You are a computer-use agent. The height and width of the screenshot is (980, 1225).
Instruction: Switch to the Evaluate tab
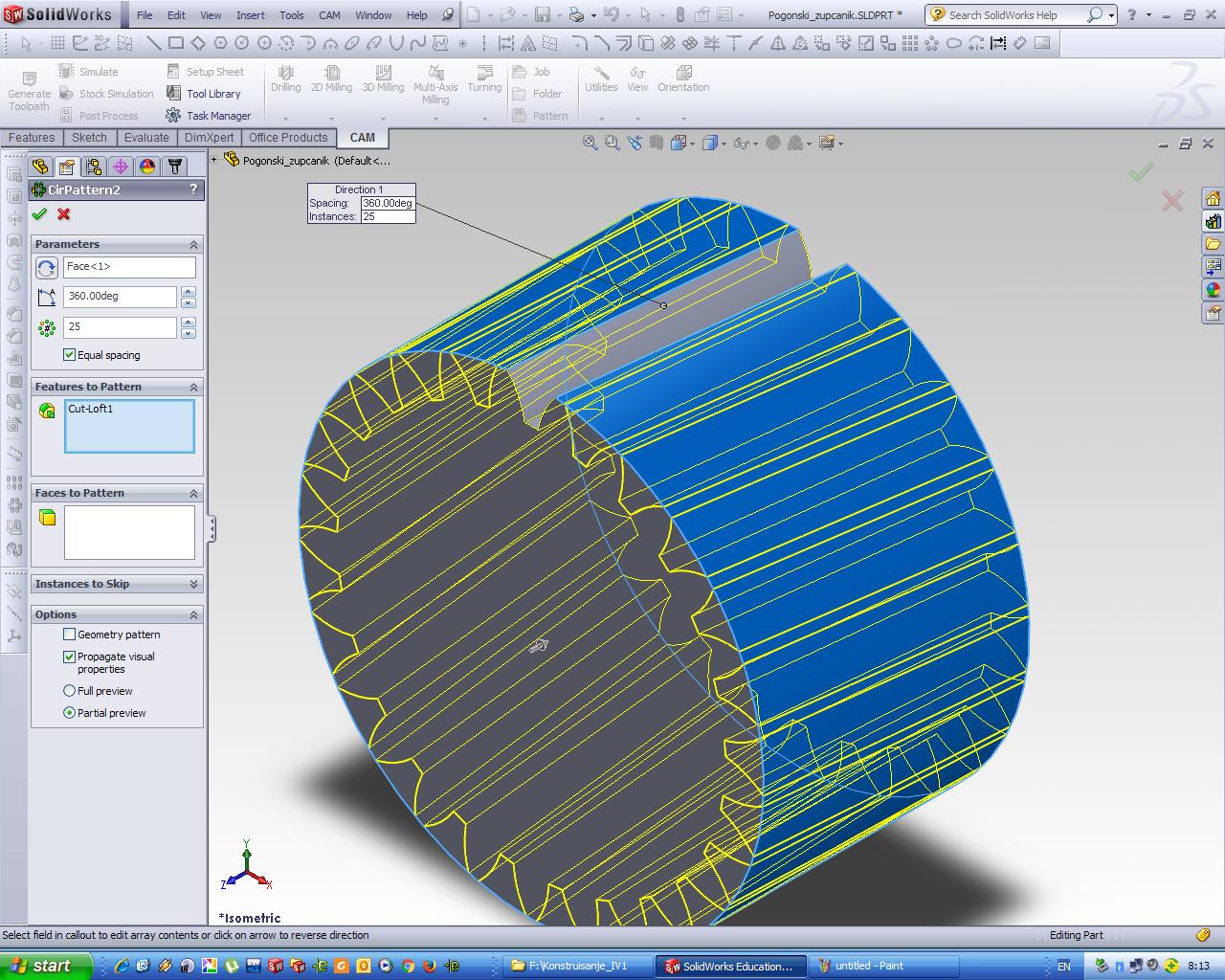(146, 138)
